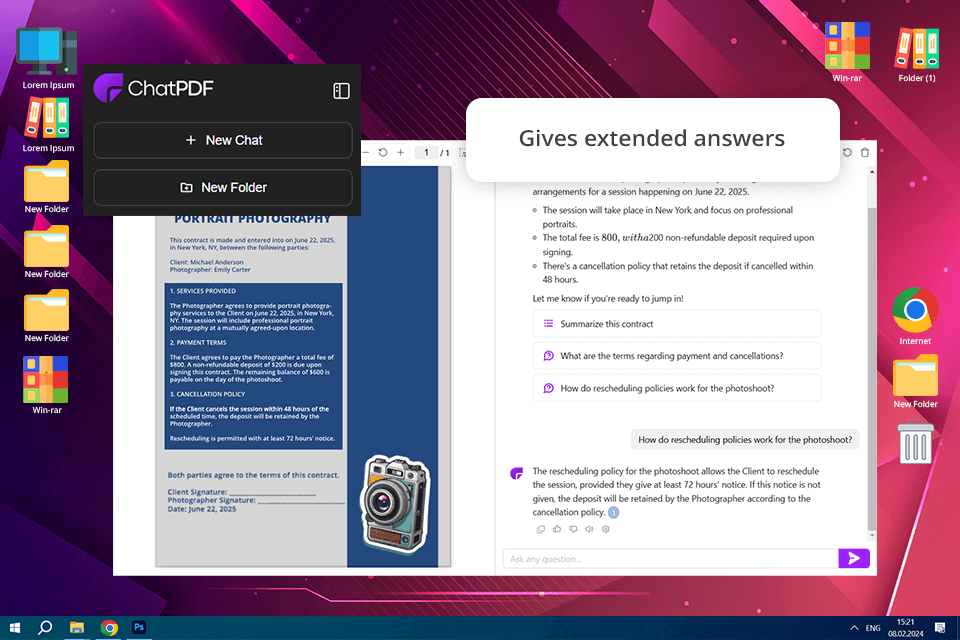Click the 'Ask any question...' input field
The height and width of the screenshot is (640, 960).
[x=670, y=559]
